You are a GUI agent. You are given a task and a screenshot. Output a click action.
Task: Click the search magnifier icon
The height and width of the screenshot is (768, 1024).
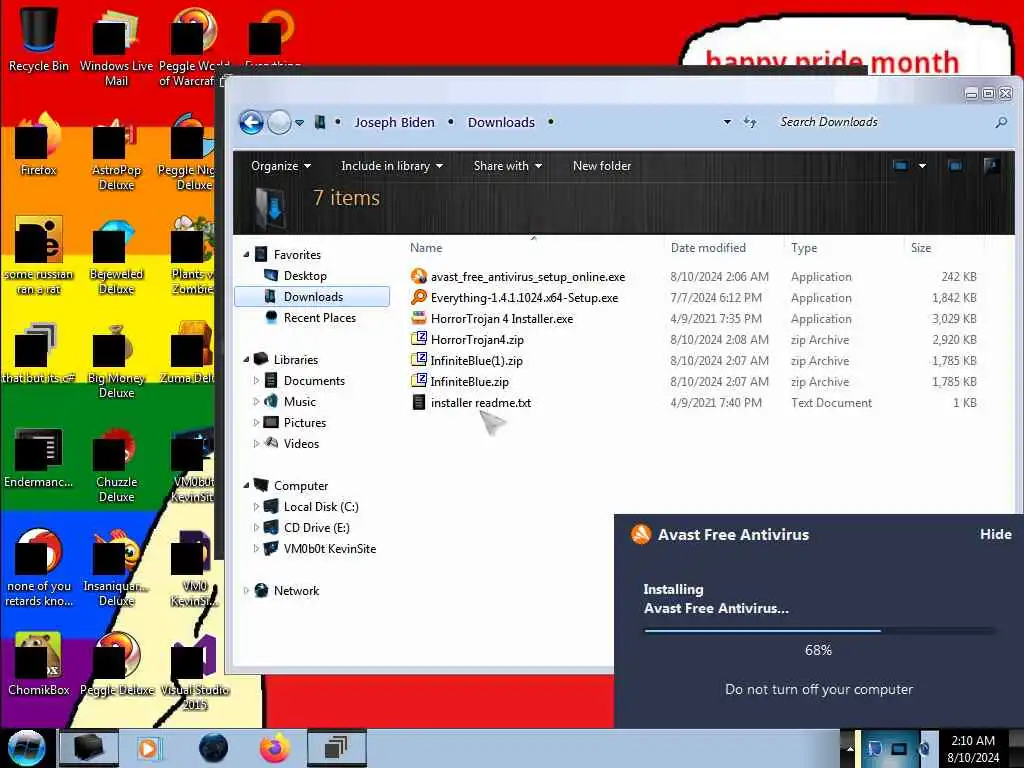click(1000, 122)
